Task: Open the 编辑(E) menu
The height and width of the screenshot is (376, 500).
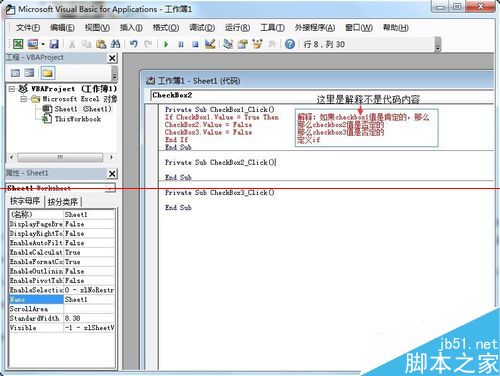Action: pos(62,28)
